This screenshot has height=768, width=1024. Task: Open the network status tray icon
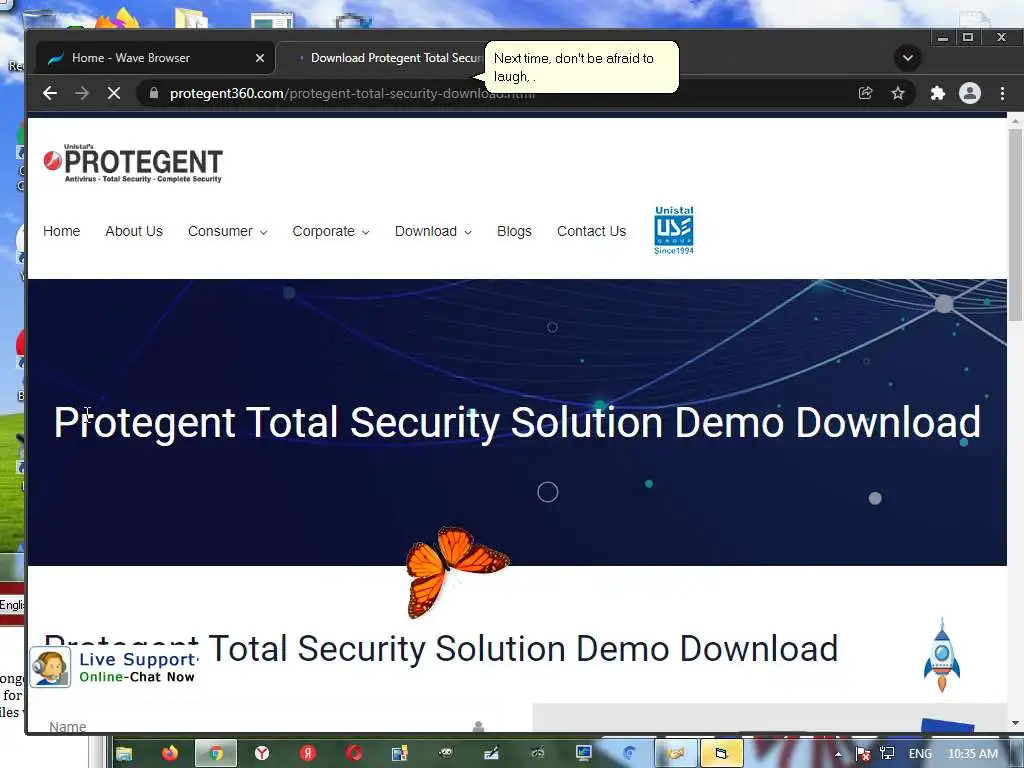click(x=887, y=754)
